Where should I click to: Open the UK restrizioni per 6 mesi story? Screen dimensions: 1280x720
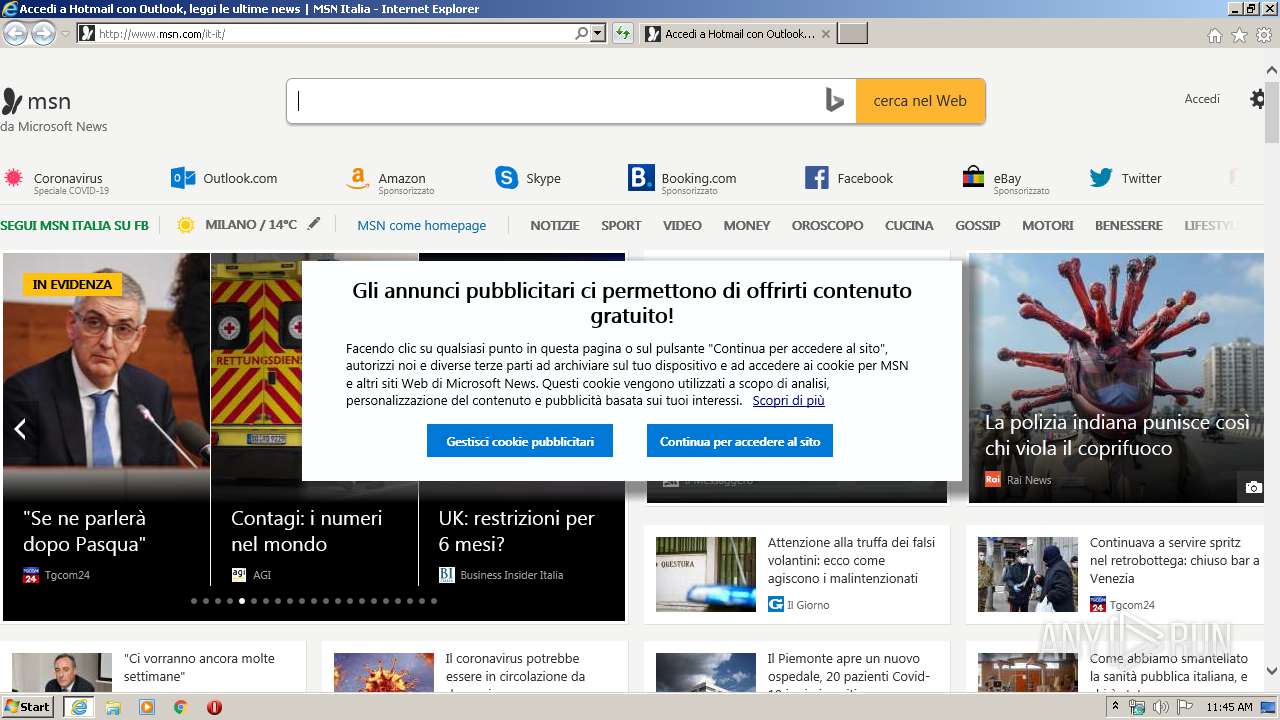coord(516,531)
